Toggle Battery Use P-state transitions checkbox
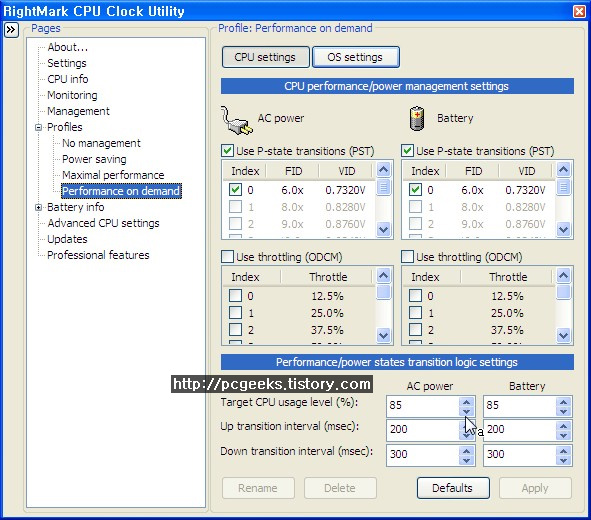Image resolution: width=591 pixels, height=520 pixels. (407, 151)
